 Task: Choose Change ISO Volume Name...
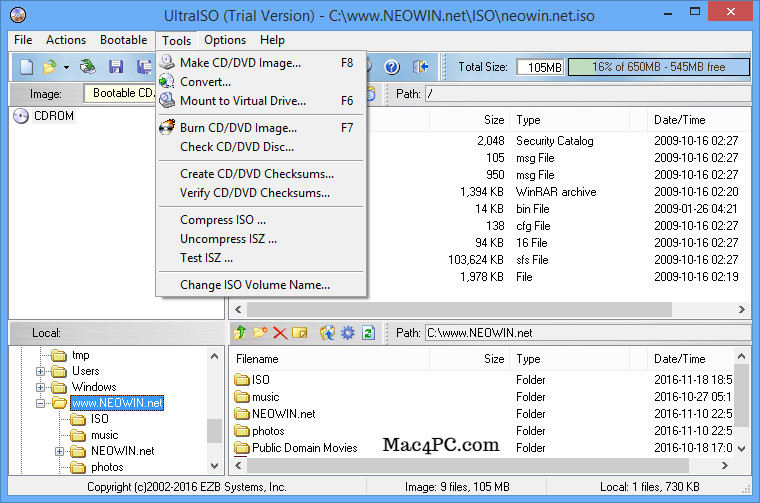pos(261,284)
